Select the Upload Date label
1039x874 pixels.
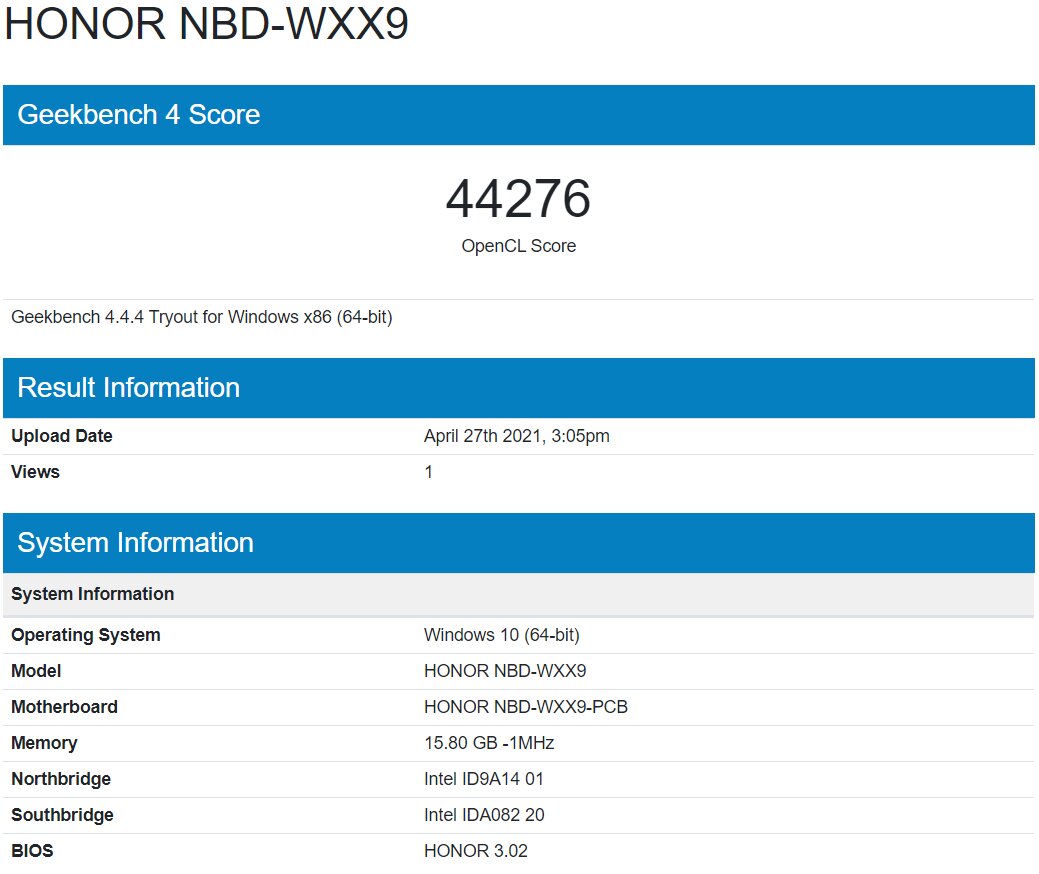[62, 436]
